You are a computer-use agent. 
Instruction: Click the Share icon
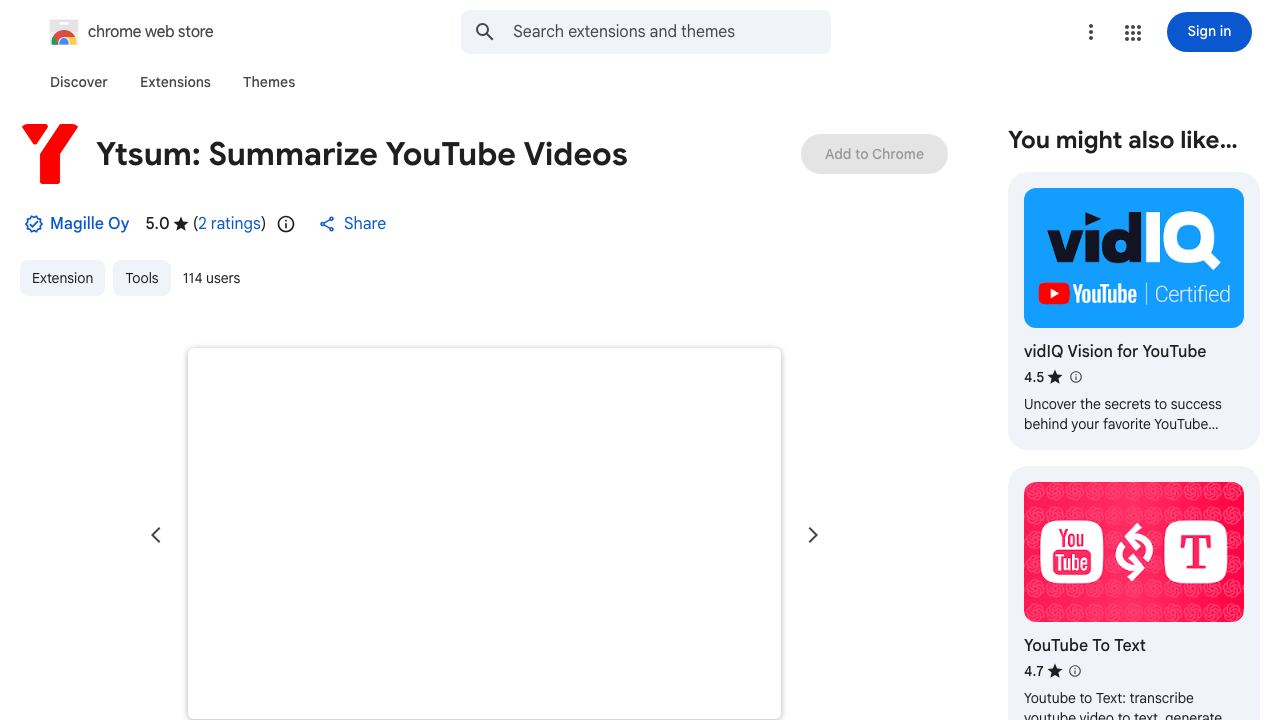327,224
